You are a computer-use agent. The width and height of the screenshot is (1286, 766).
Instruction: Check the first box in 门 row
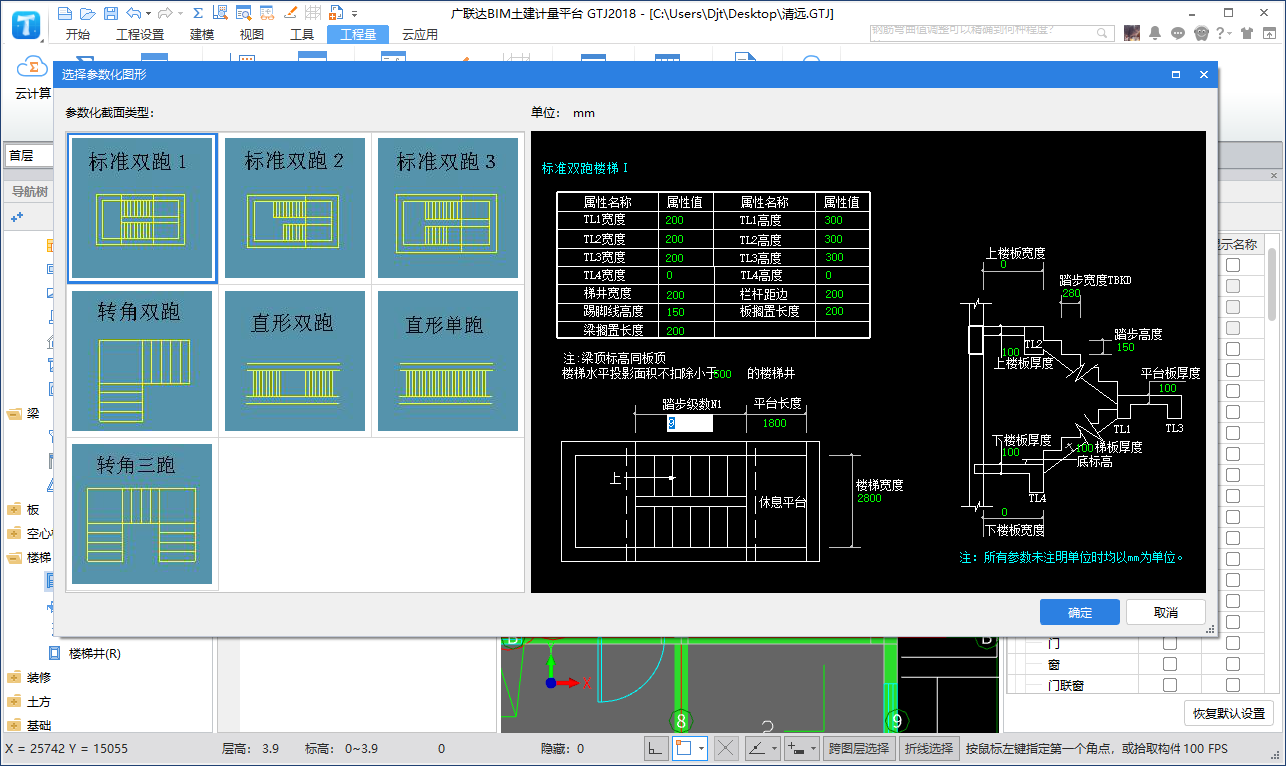(1170, 644)
